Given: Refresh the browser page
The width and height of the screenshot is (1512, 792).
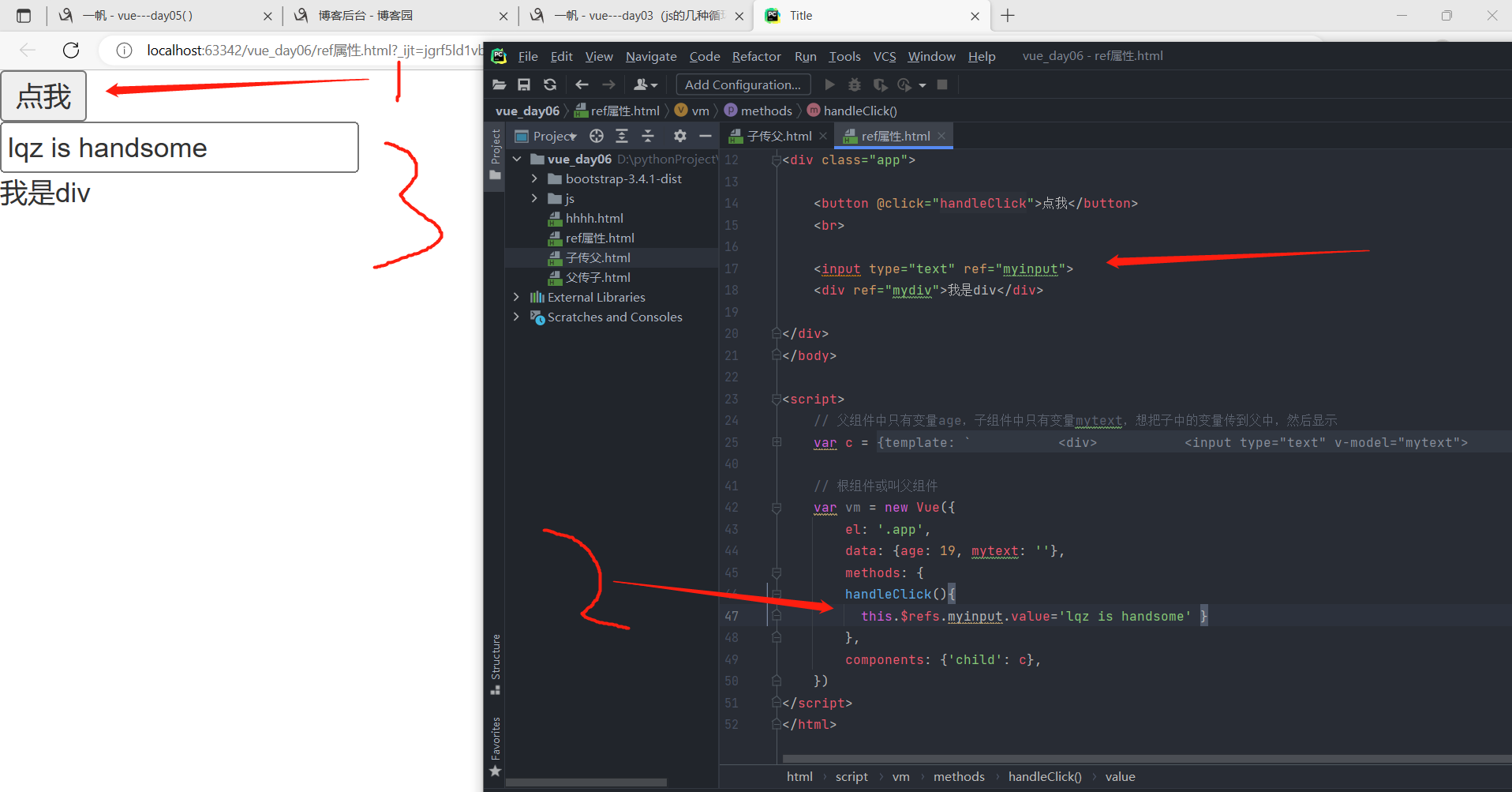Looking at the screenshot, I should tap(71, 51).
